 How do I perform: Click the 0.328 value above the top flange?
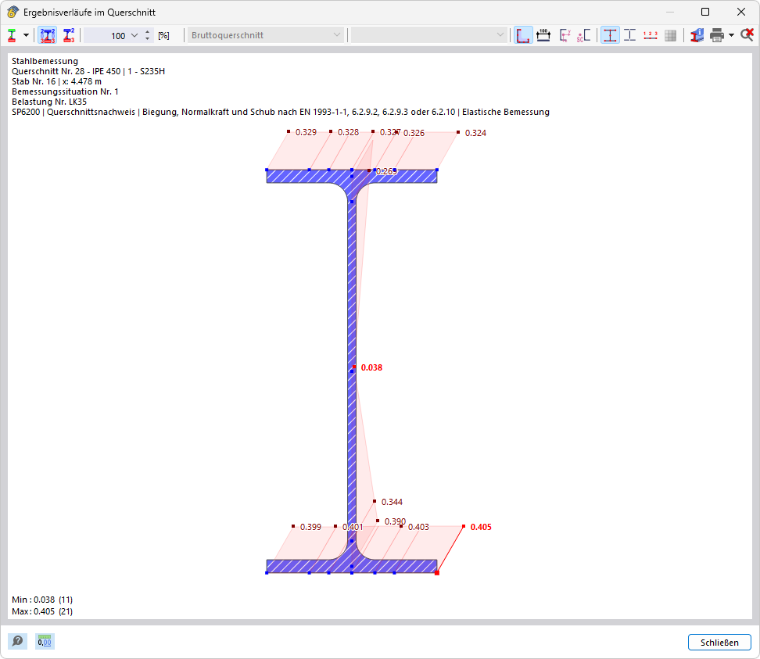(348, 132)
